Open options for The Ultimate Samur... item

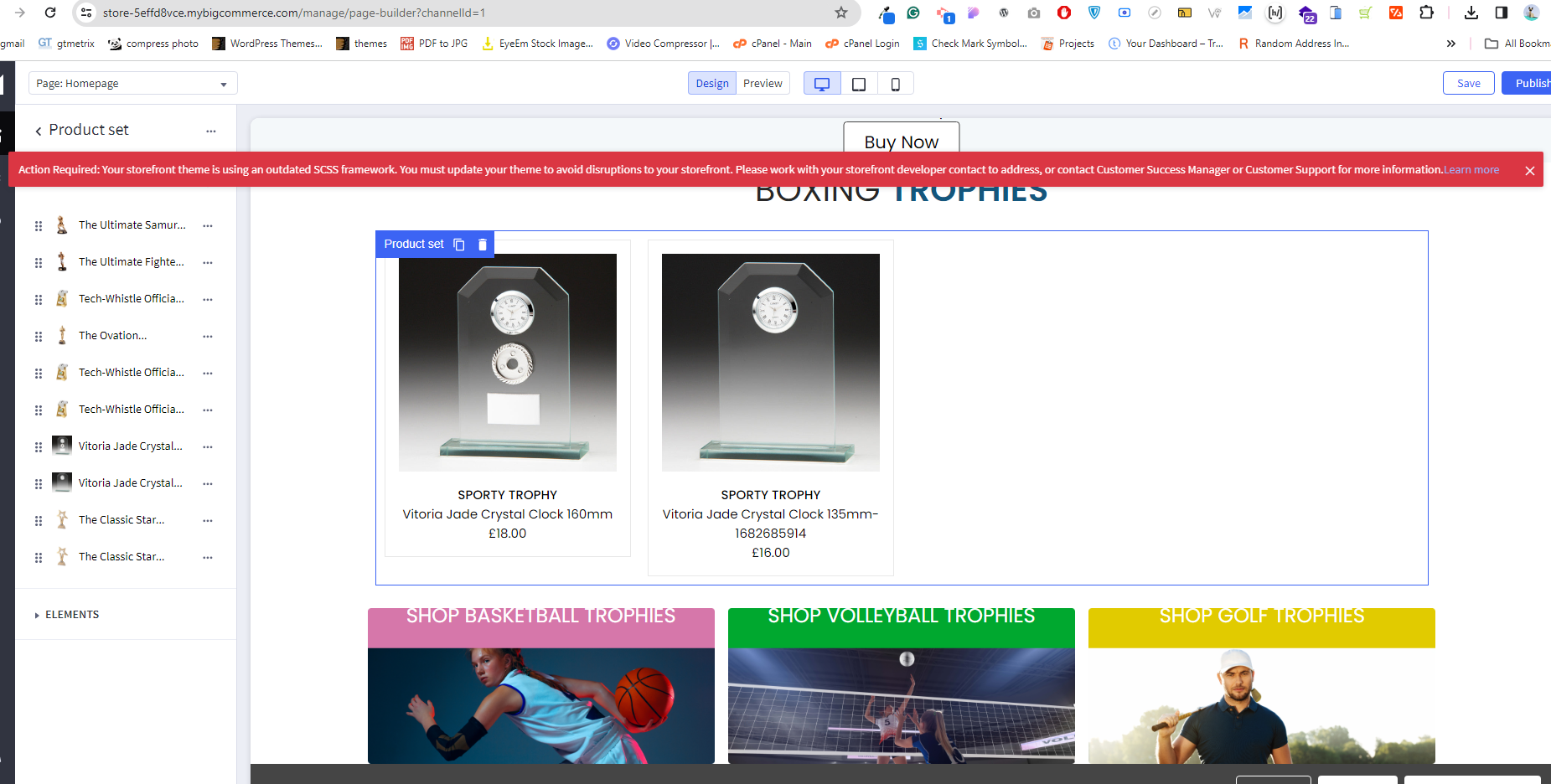coord(208,225)
